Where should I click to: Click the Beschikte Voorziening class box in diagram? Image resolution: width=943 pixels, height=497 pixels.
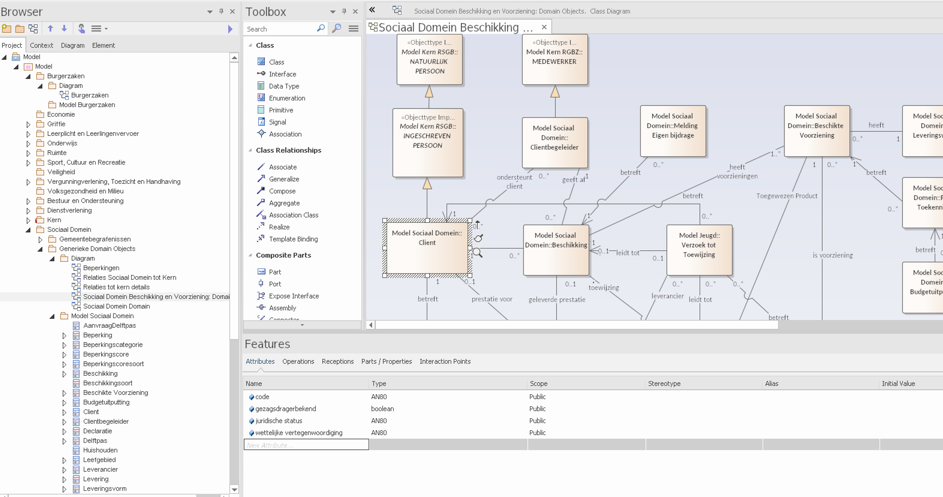816,131
